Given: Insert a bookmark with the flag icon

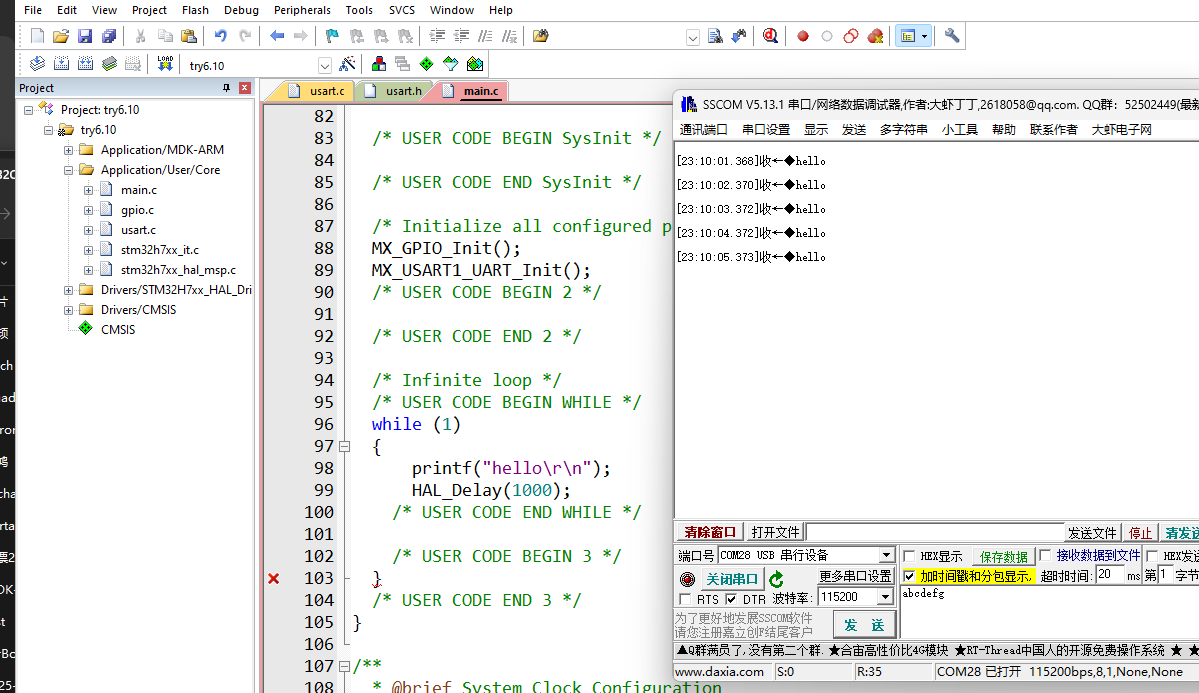Looking at the screenshot, I should pos(332,36).
